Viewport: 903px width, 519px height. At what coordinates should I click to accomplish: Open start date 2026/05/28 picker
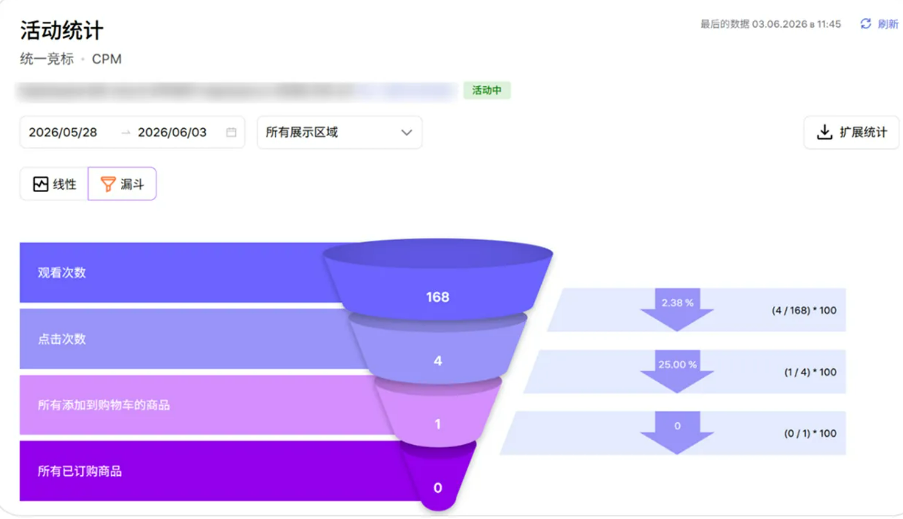(63, 132)
